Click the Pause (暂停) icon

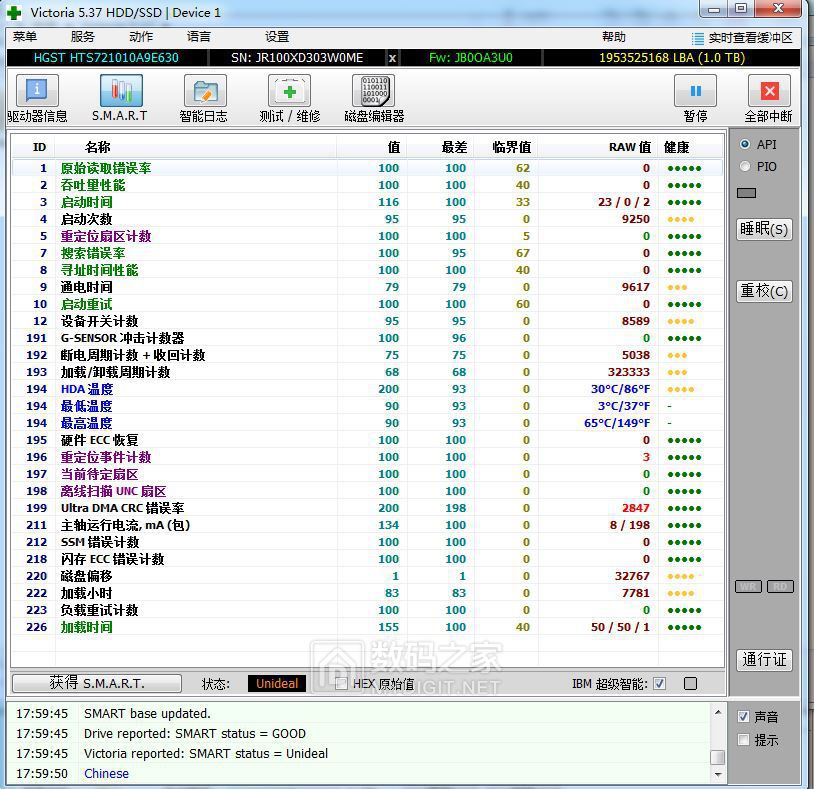(x=695, y=90)
